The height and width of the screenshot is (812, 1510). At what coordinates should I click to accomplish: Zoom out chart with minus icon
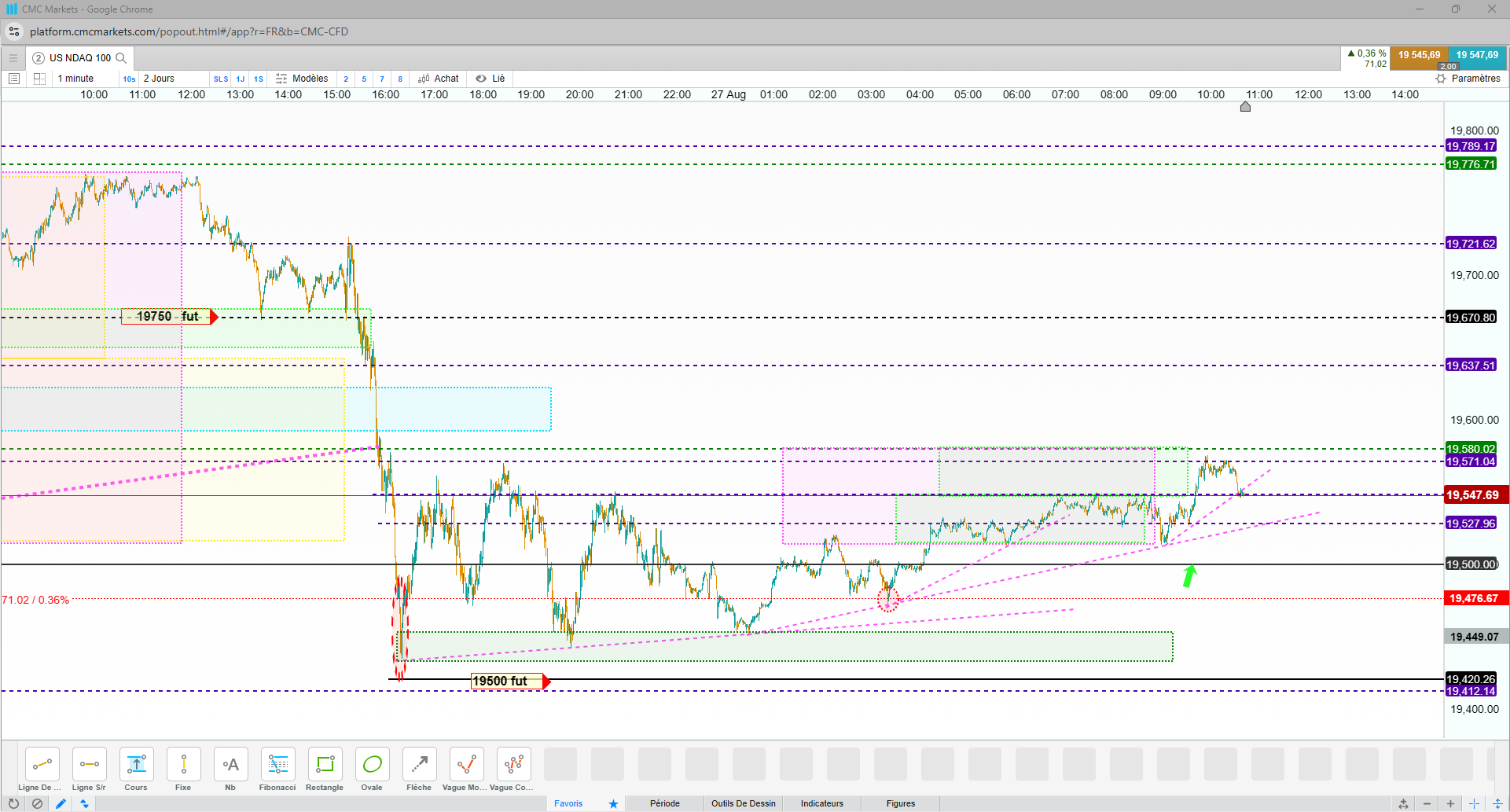1427,803
